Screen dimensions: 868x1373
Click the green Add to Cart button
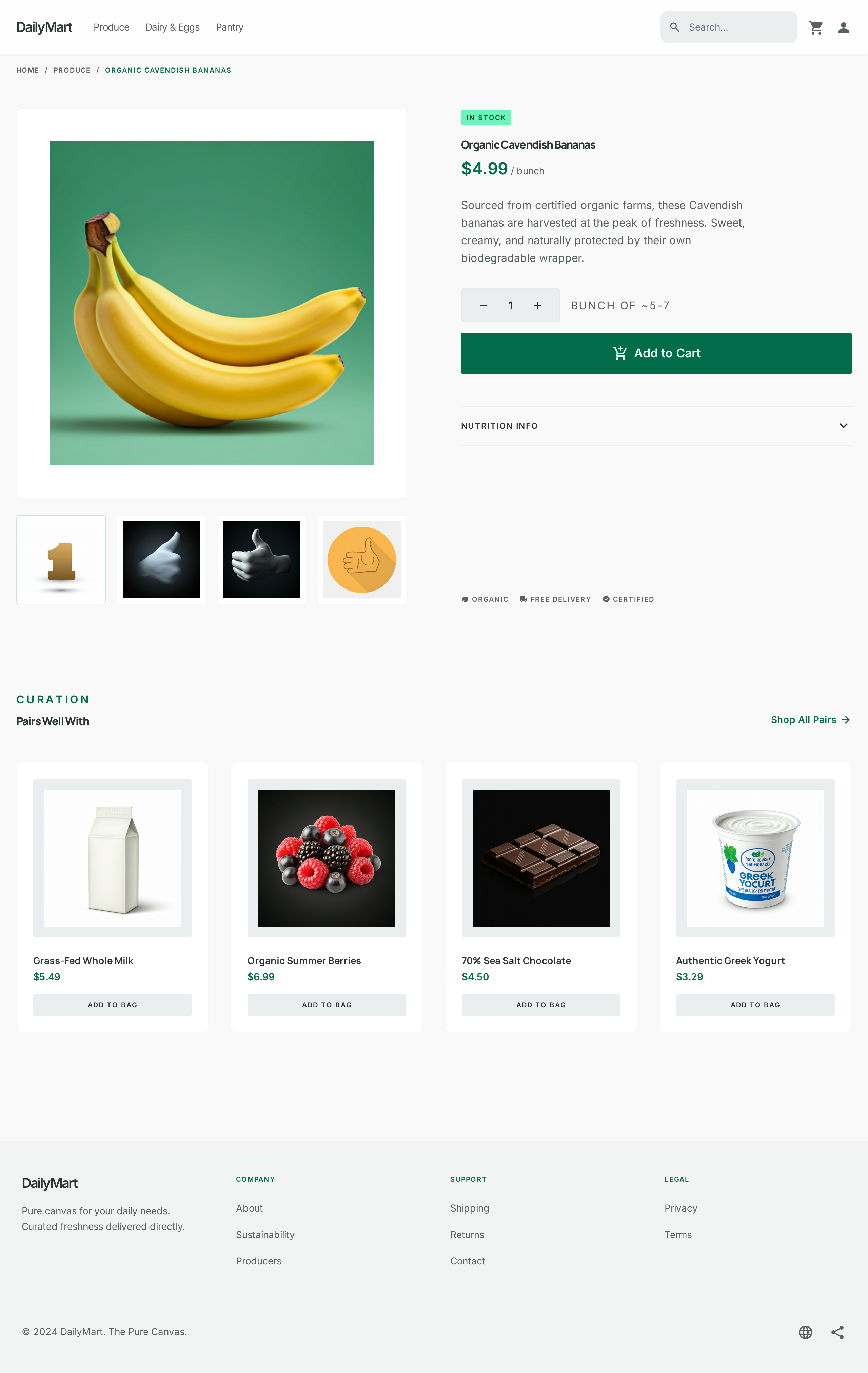coord(656,353)
